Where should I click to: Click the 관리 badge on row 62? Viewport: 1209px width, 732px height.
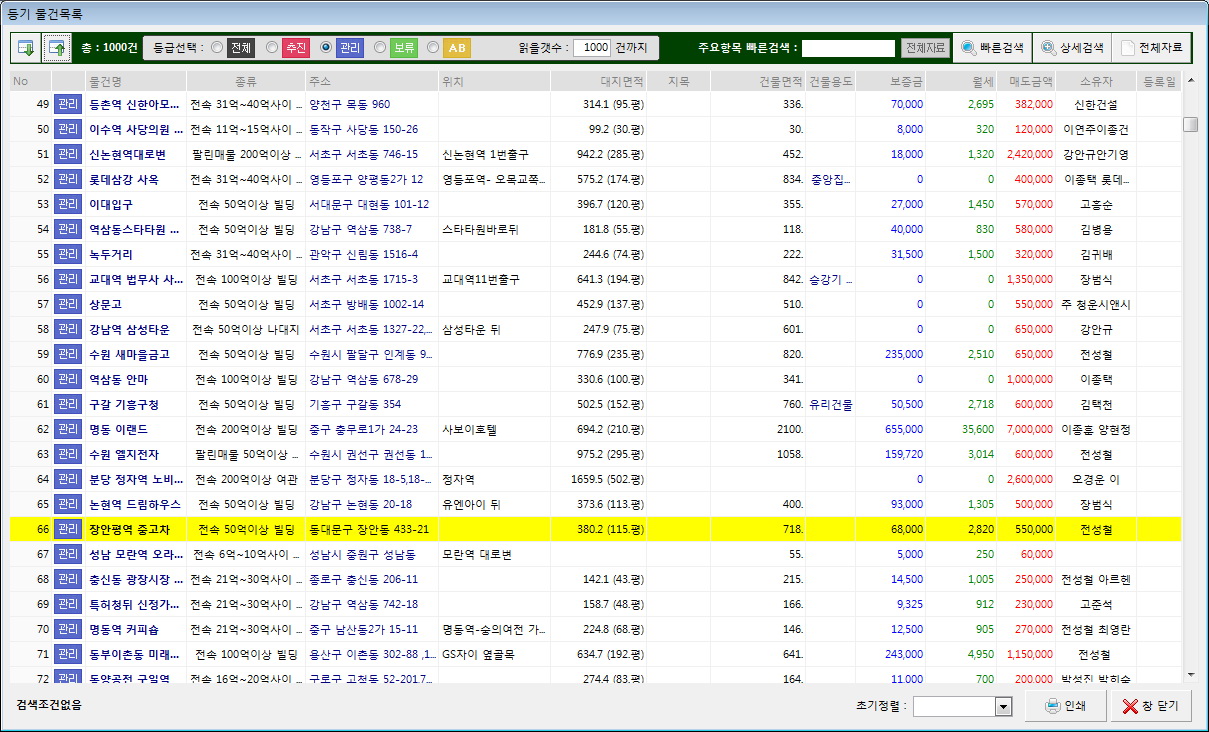point(67,429)
